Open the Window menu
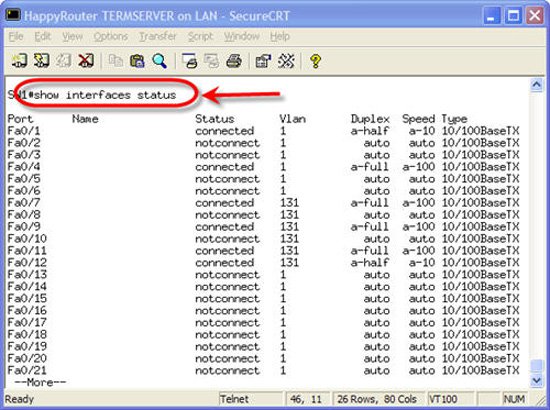The width and height of the screenshot is (550, 410). (x=242, y=36)
